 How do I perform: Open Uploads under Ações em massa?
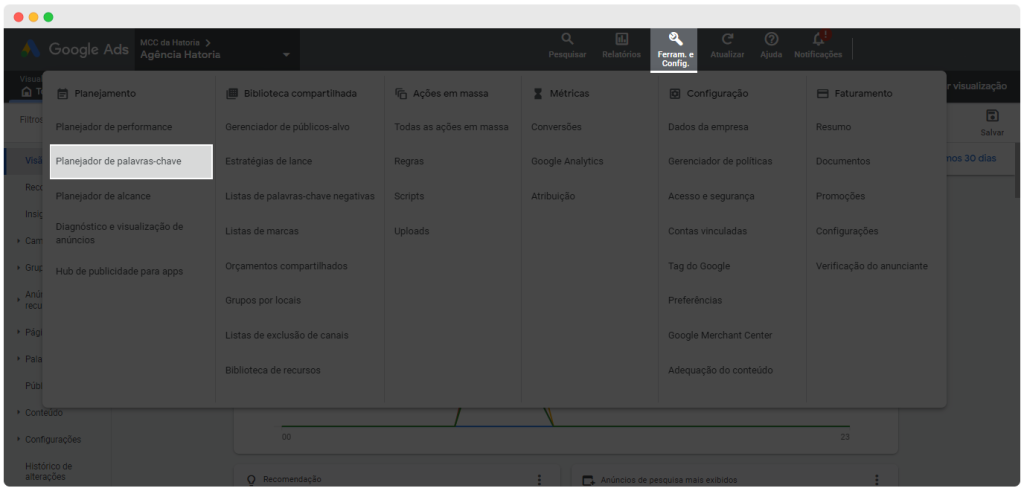coord(411,231)
